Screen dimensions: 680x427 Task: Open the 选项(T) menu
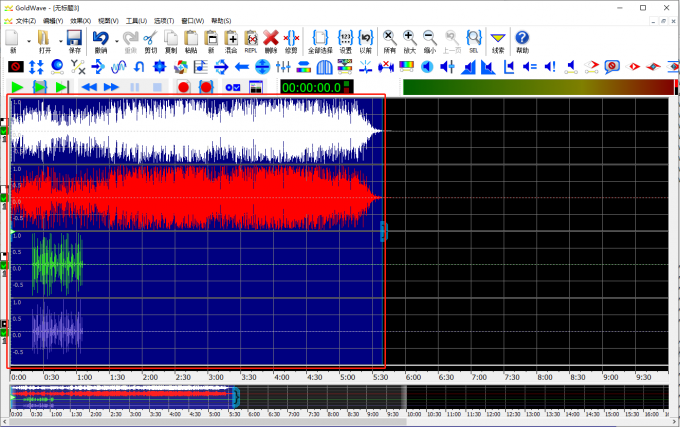tap(164, 21)
